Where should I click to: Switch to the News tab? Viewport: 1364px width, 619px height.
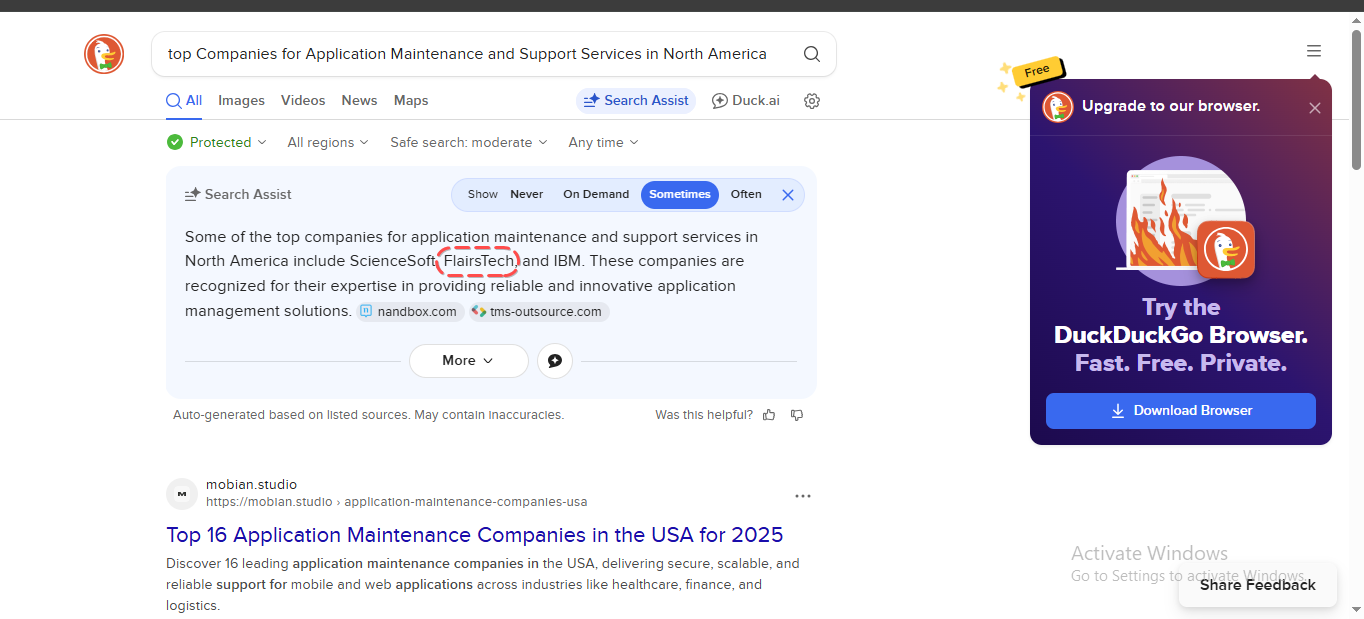tap(359, 101)
